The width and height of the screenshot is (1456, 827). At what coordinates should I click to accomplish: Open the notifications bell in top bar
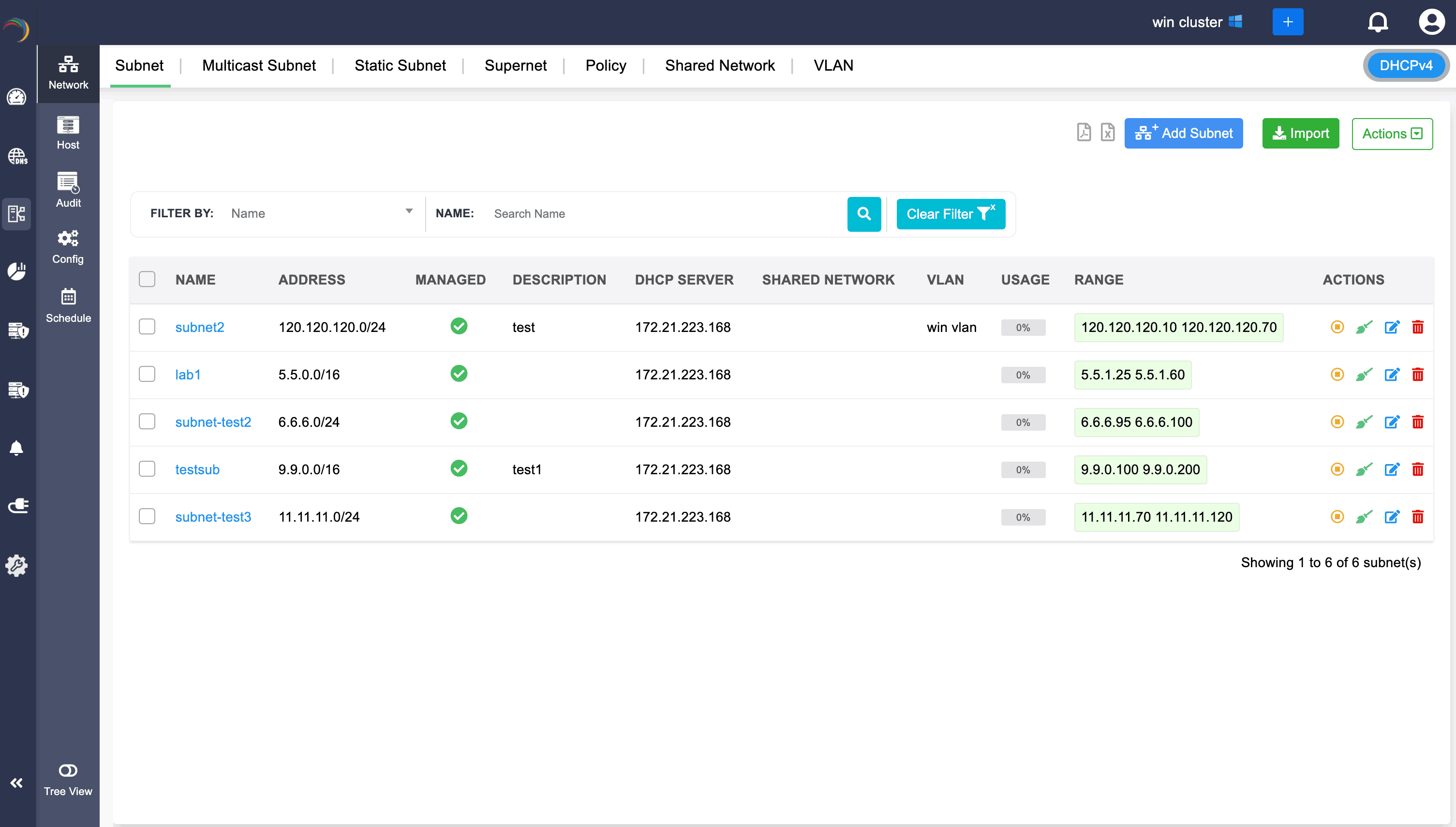pyautogui.click(x=1378, y=22)
